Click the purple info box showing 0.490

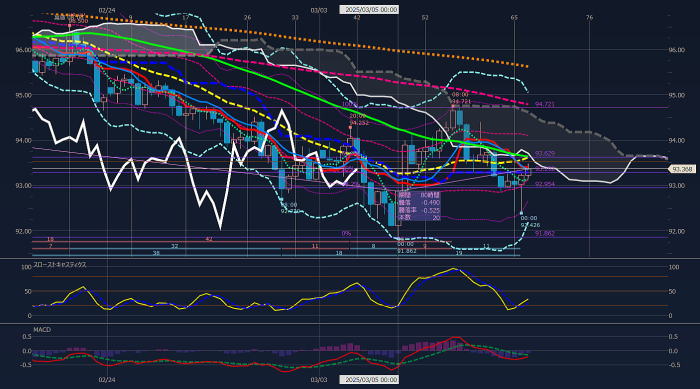419,206
